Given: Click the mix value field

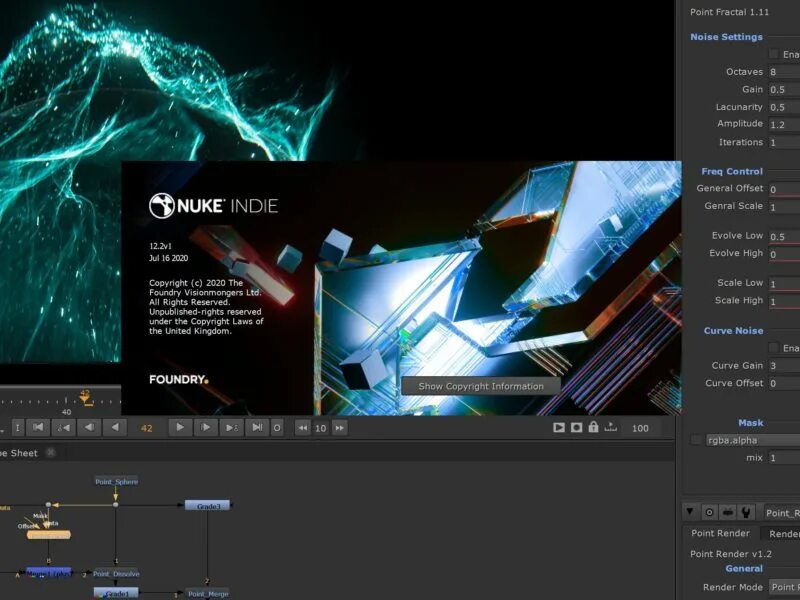Looking at the screenshot, I should point(784,458).
